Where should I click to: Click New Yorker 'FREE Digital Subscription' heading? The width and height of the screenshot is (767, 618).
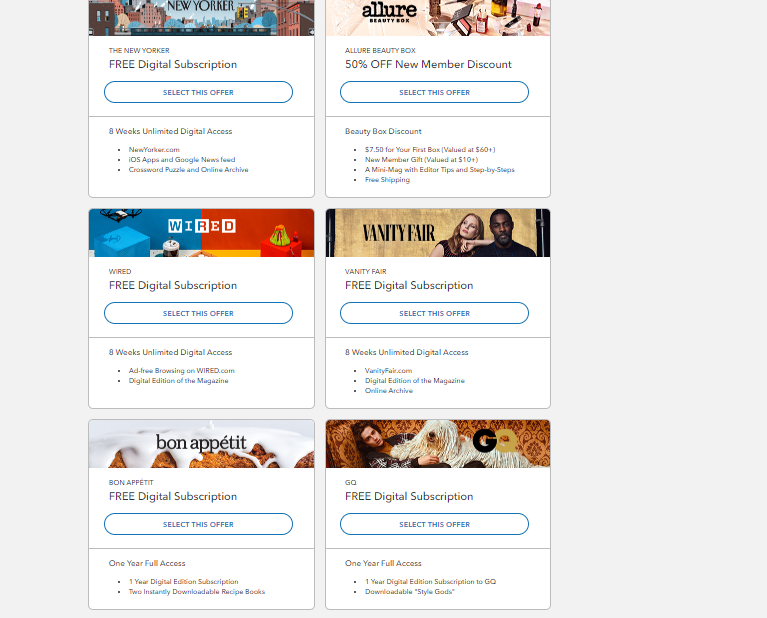173,64
